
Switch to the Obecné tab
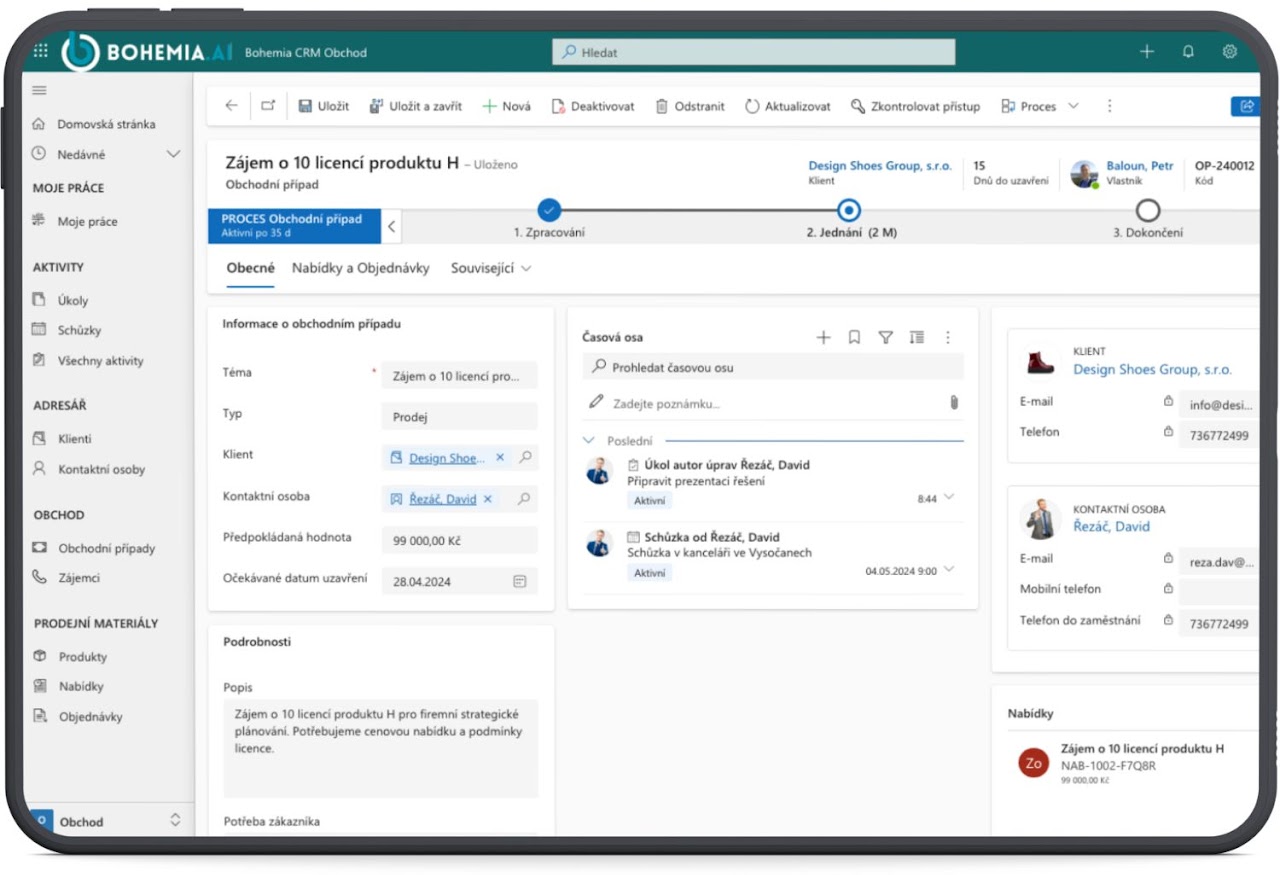(250, 268)
